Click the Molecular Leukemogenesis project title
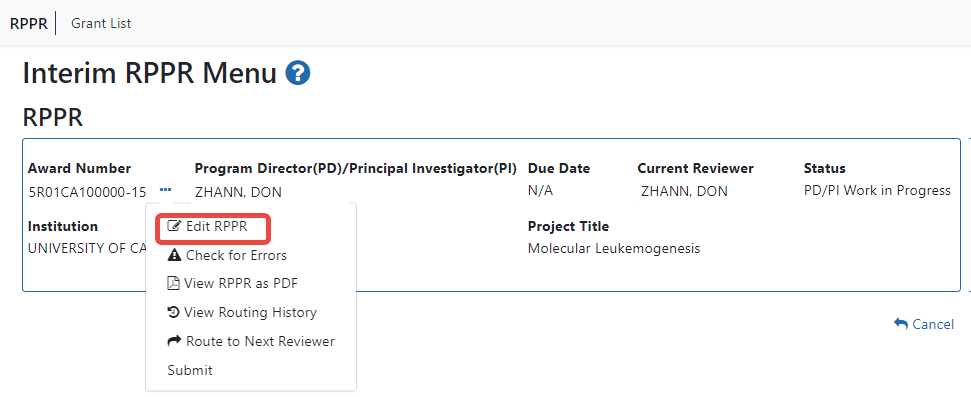This screenshot has width=971, height=397. click(x=614, y=249)
